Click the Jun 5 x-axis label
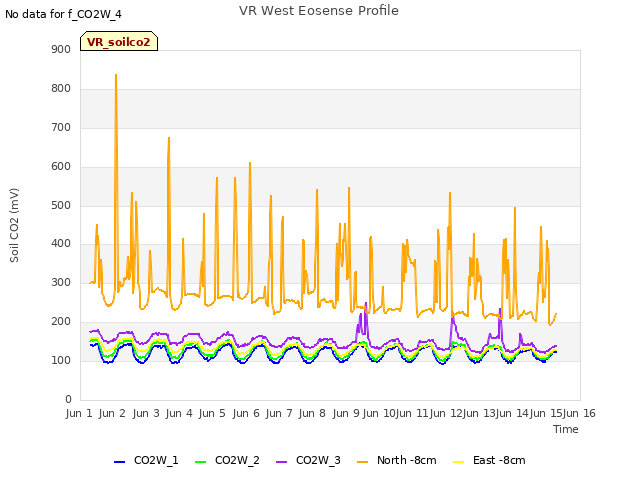This screenshot has height=480, width=640. (212, 413)
